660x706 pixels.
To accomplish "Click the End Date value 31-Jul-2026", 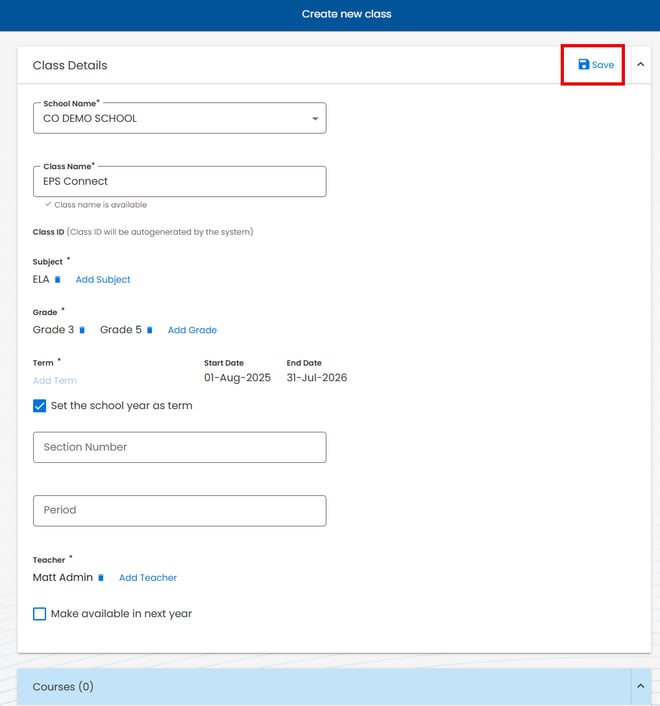I will point(316,378).
